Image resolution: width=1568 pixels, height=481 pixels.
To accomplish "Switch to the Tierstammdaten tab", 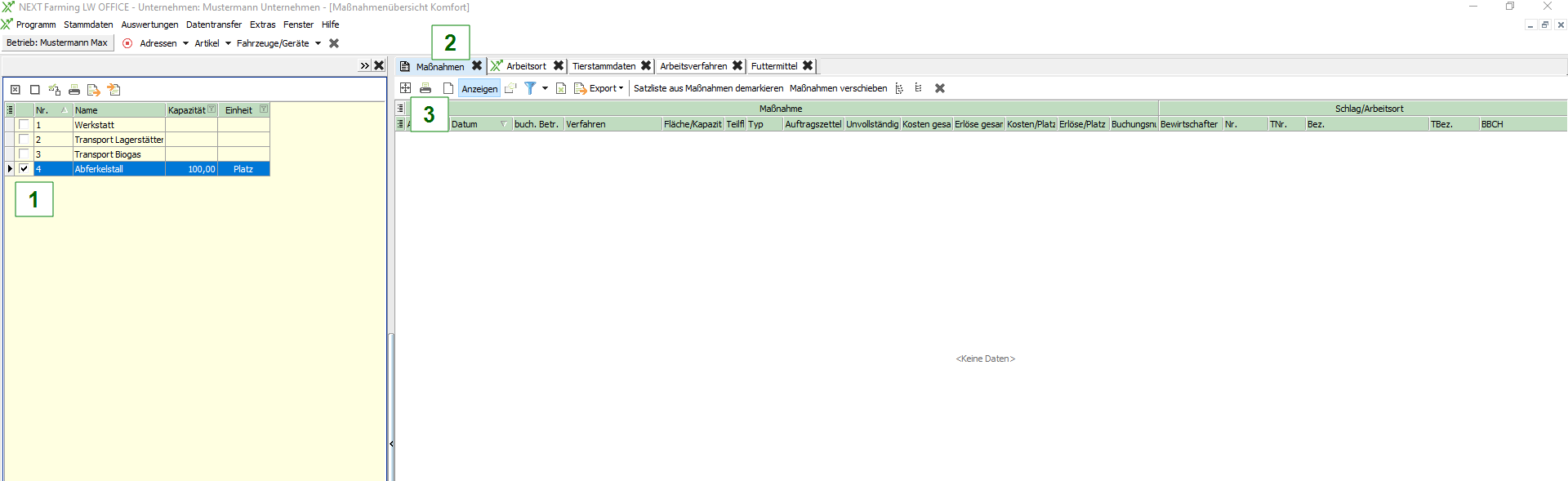I will (604, 66).
